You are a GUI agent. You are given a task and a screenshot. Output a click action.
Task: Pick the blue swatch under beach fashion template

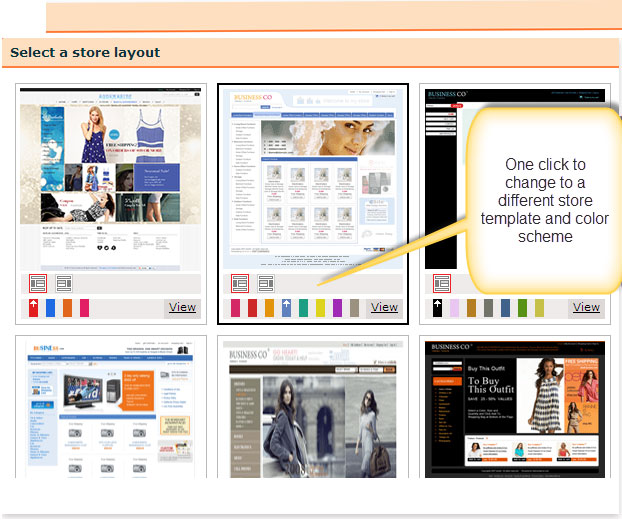coord(50,308)
